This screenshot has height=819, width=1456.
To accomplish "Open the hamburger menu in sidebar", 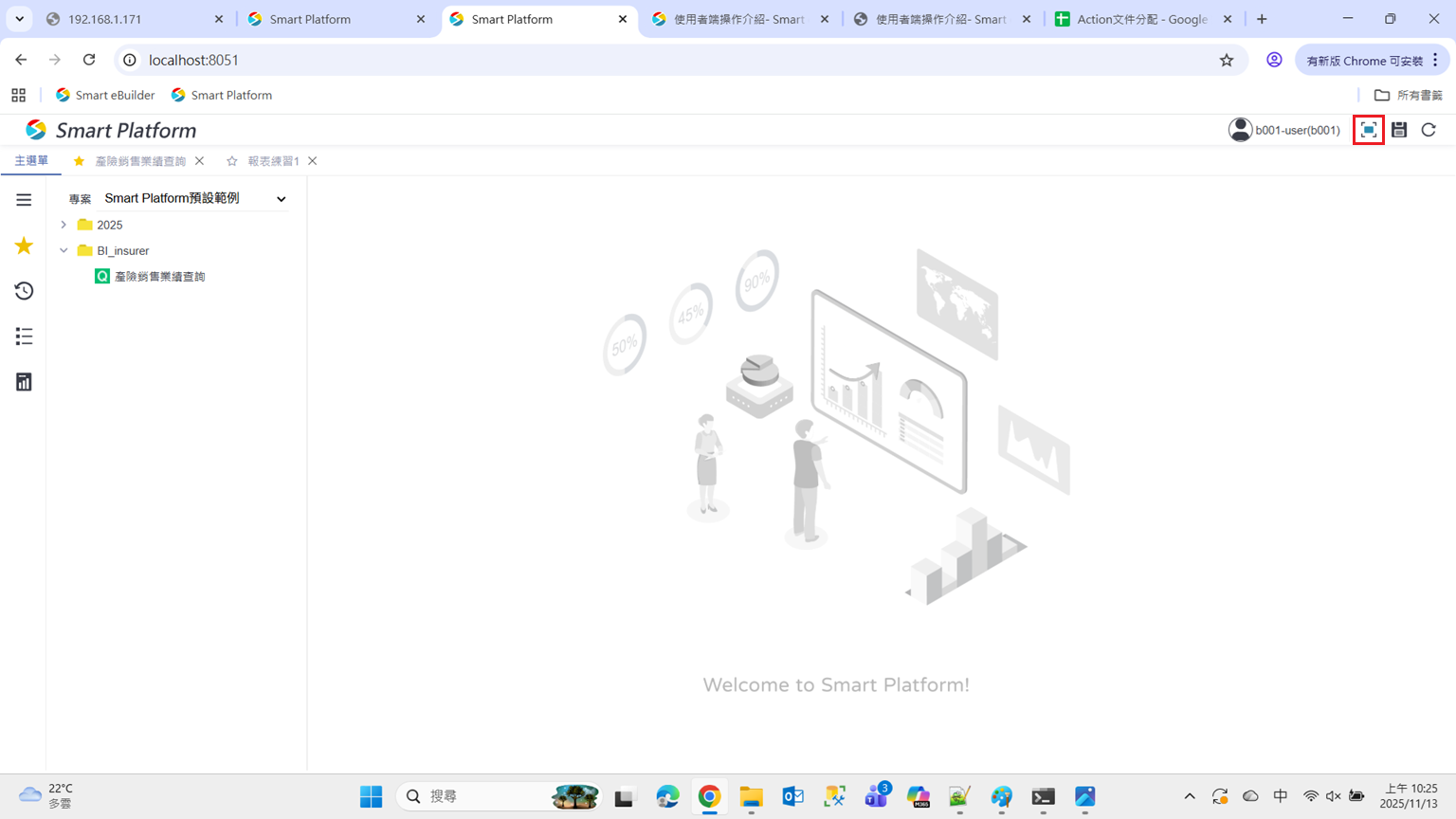I will point(24,200).
